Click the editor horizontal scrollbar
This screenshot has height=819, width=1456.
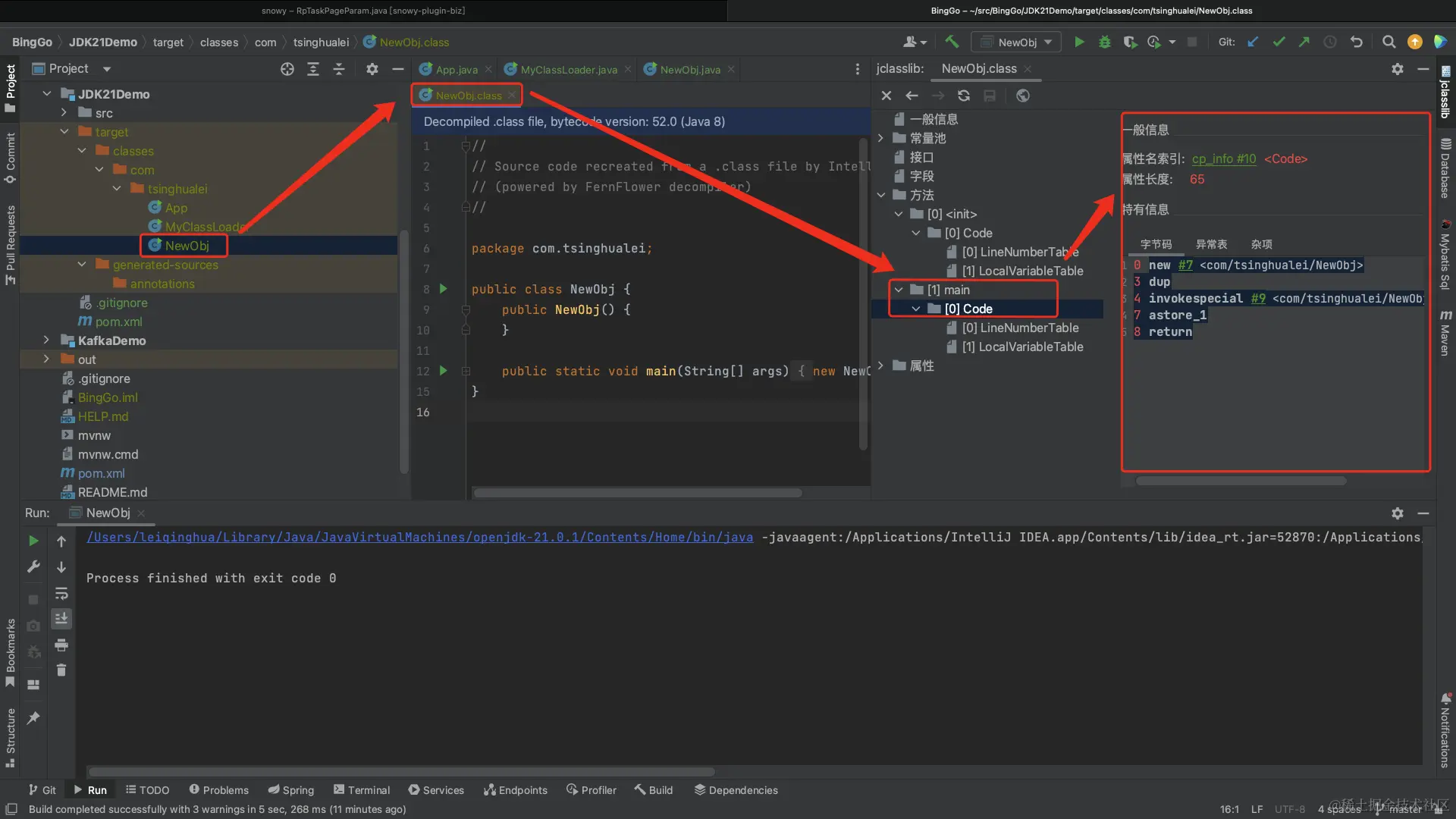coord(637,493)
